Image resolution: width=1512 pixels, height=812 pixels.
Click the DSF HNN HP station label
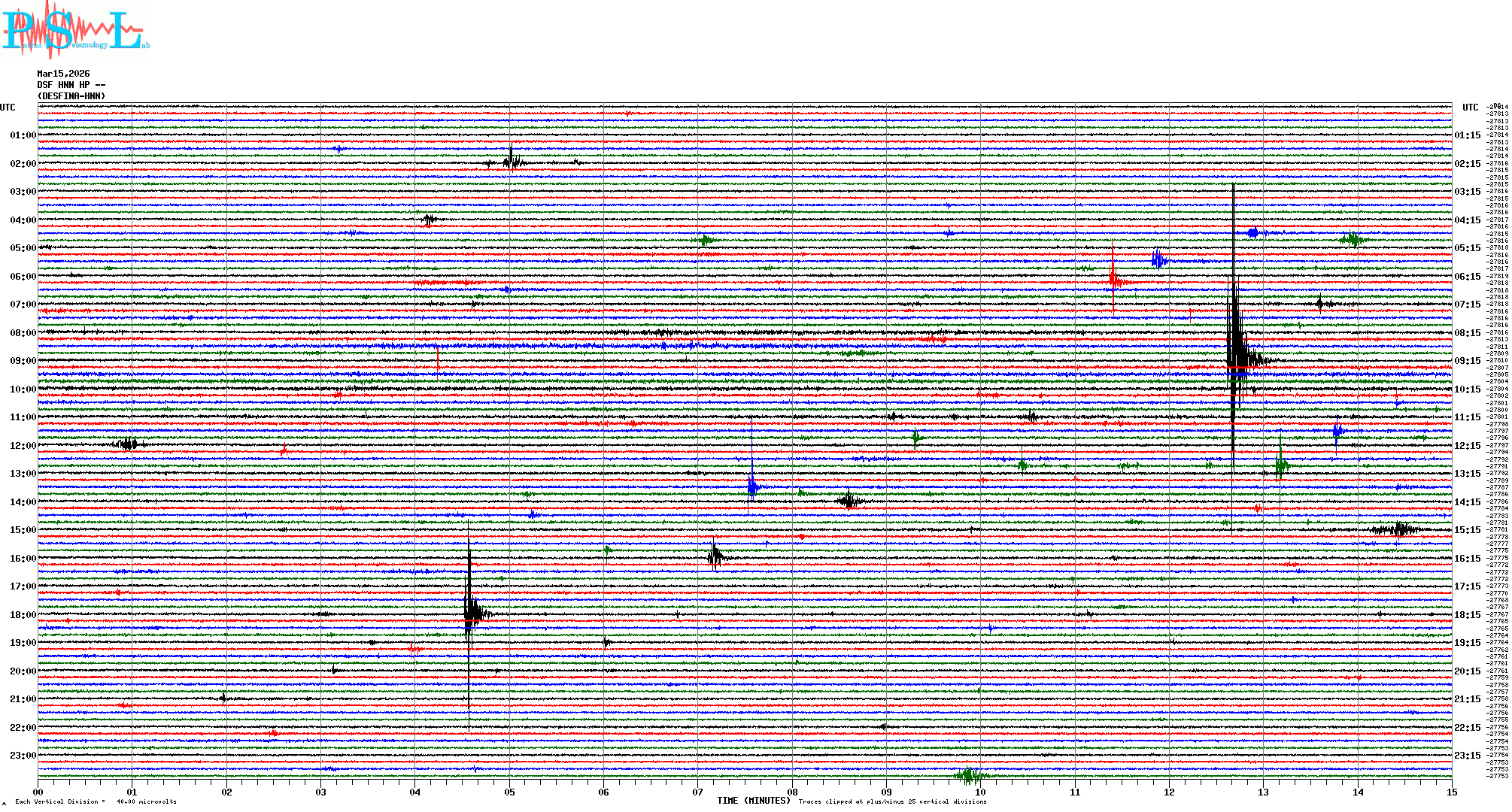tap(71, 85)
